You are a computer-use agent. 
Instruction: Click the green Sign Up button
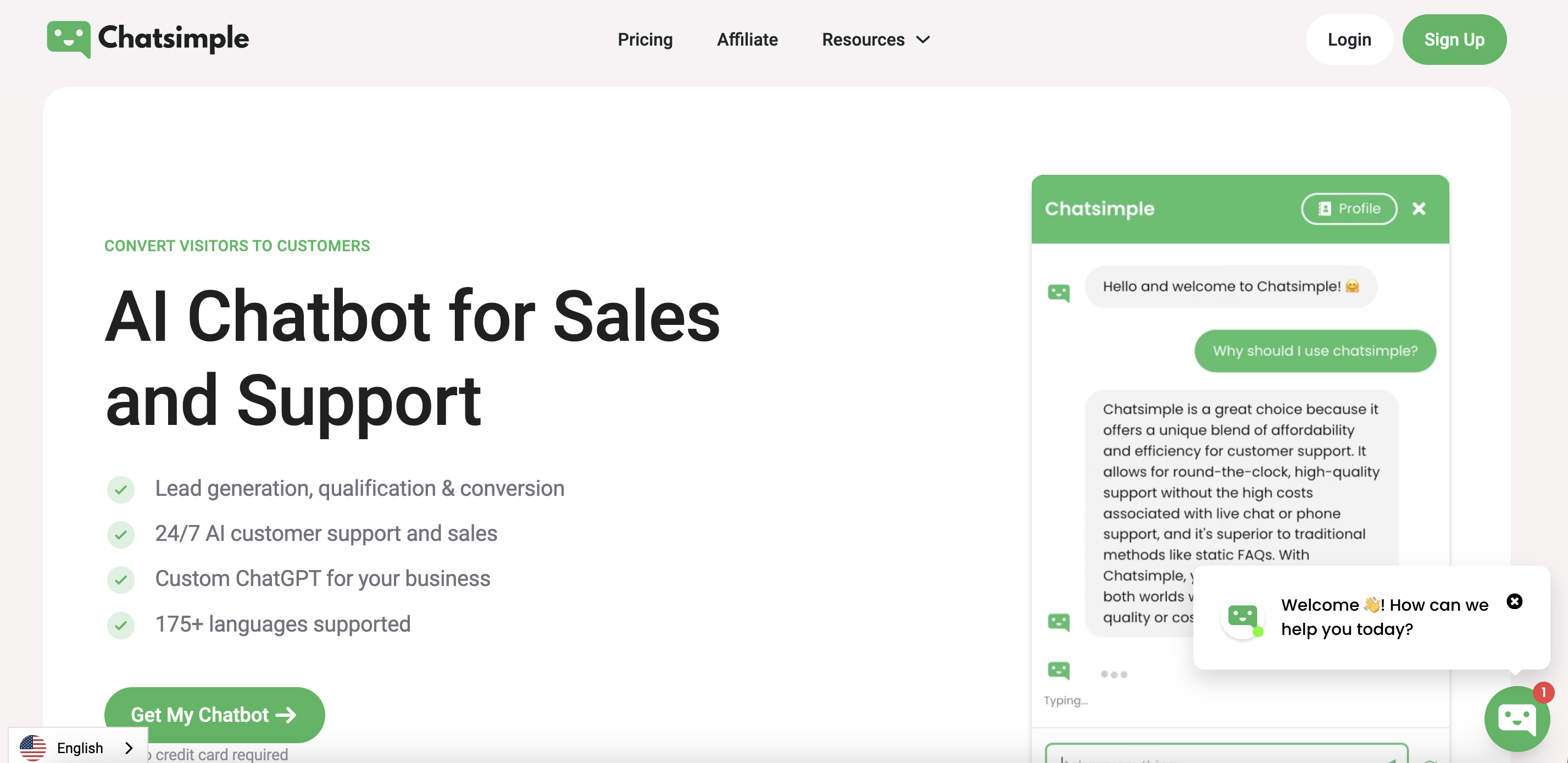pyautogui.click(x=1454, y=40)
